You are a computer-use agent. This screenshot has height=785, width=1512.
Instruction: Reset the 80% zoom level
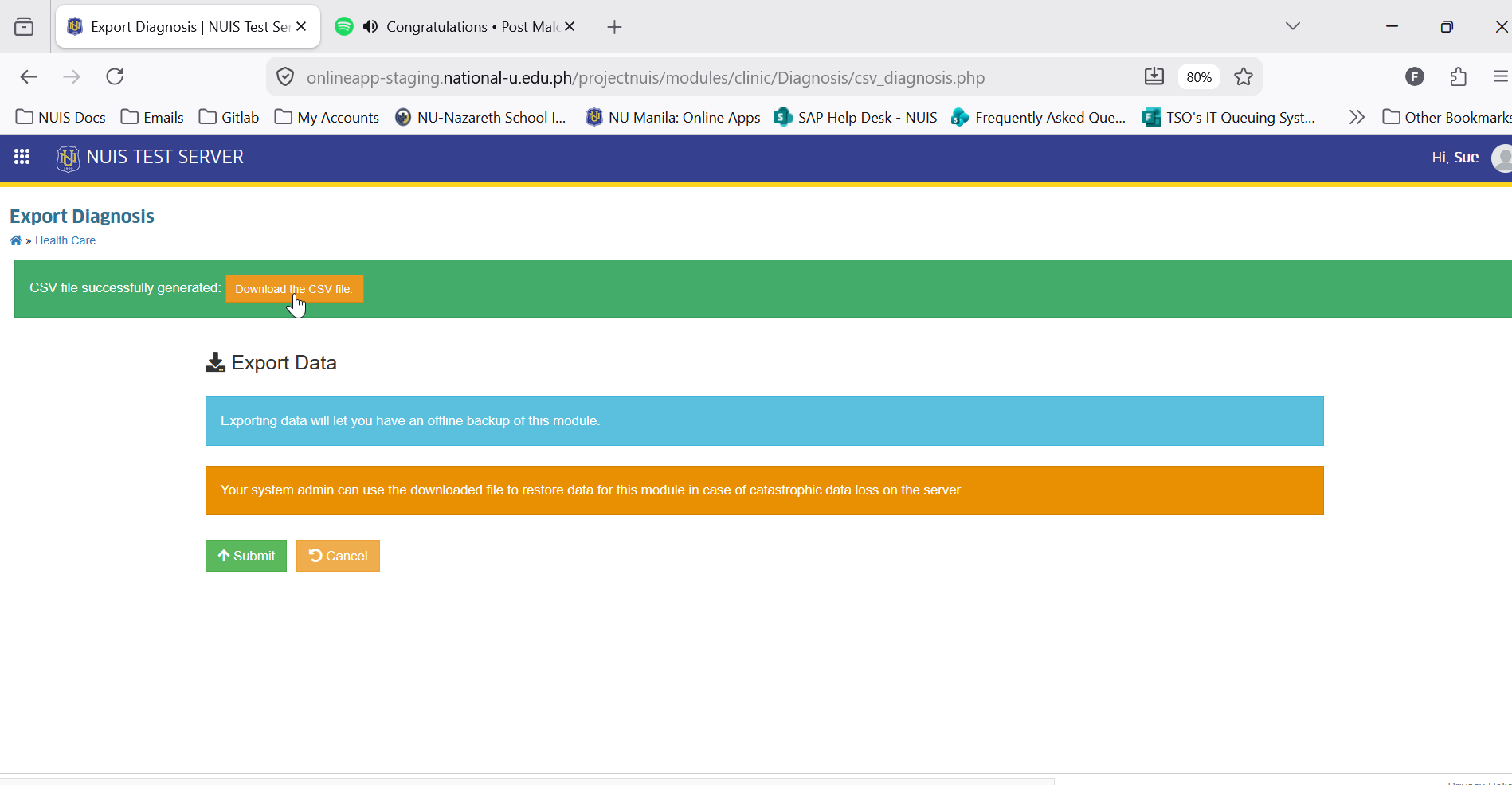coord(1199,77)
